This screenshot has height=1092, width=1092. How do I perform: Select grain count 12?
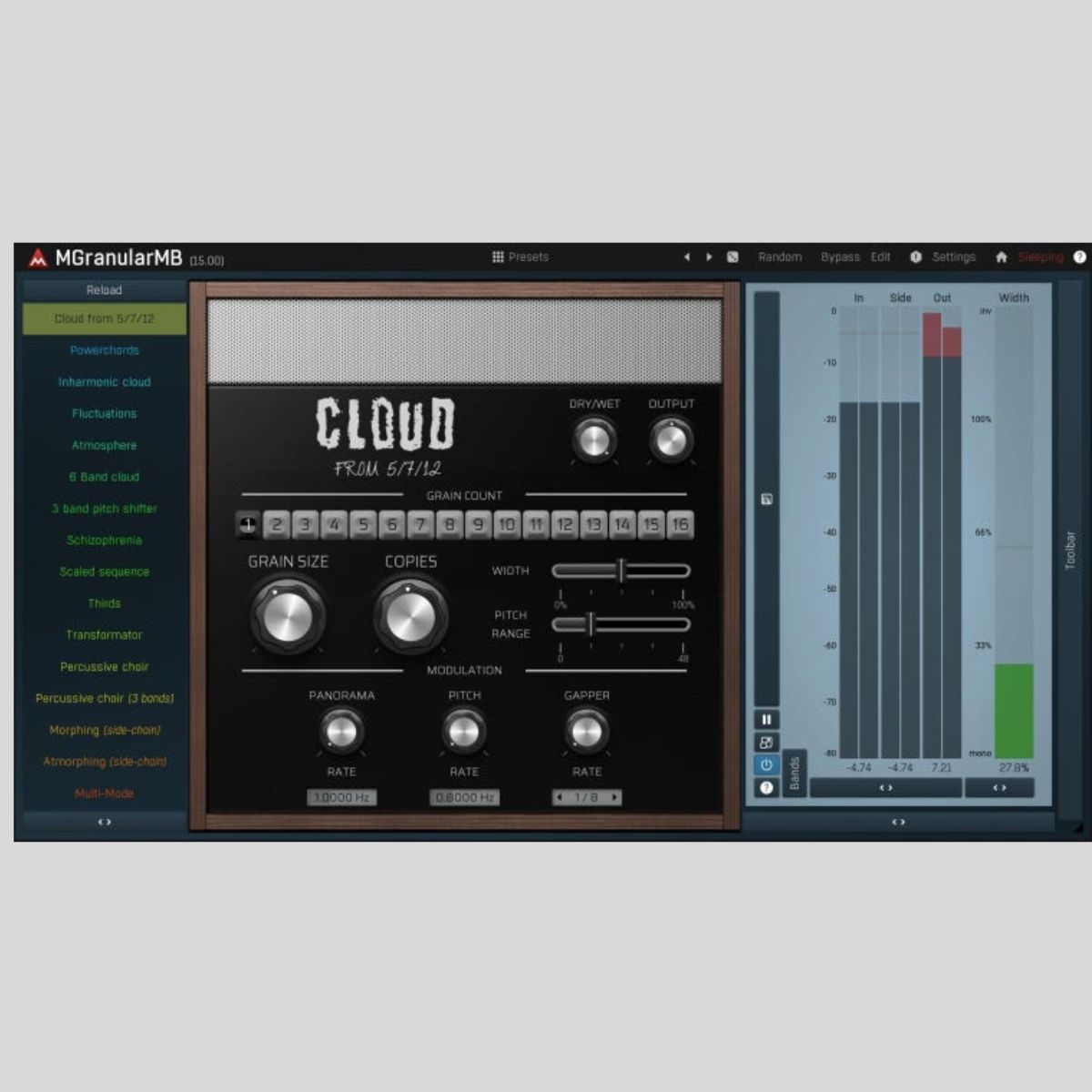click(564, 524)
